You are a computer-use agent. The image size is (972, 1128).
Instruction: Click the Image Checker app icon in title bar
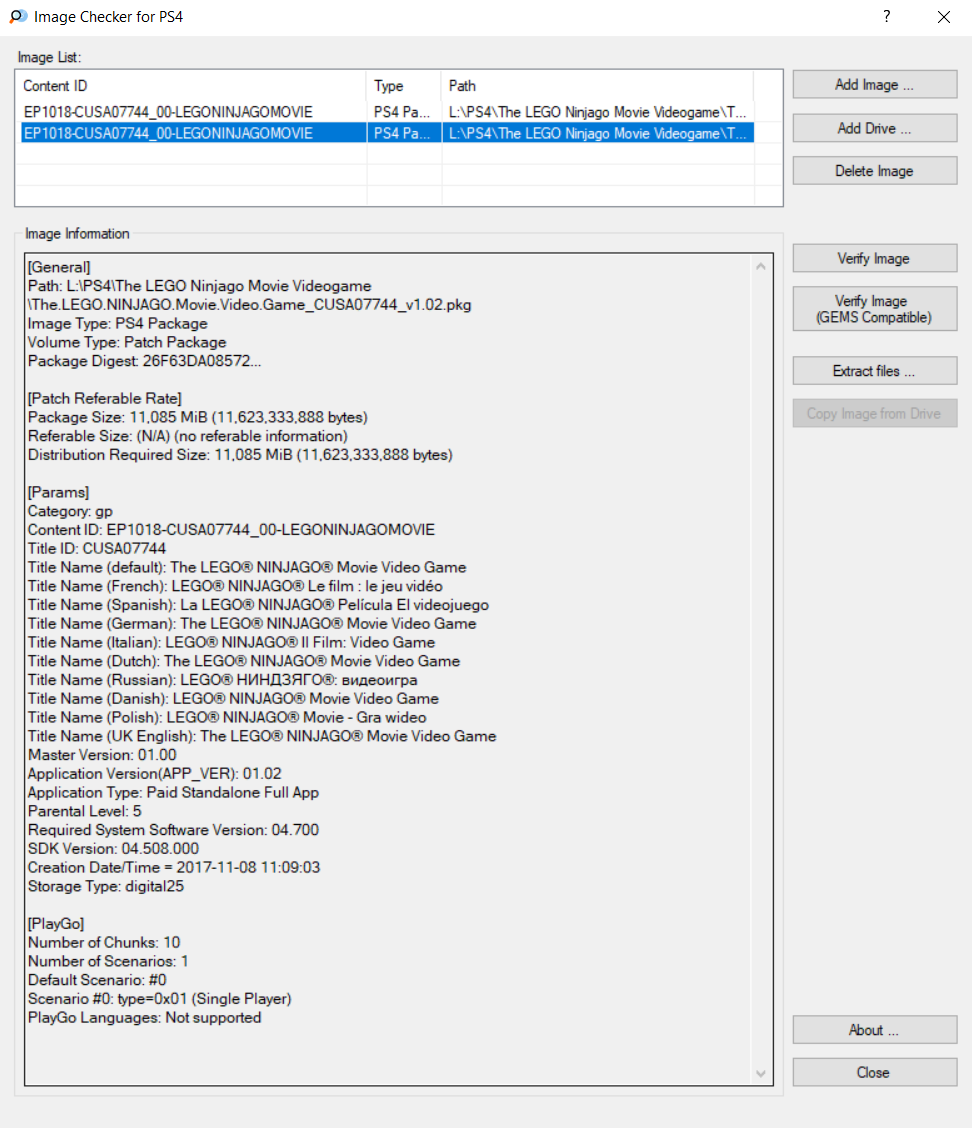click(18, 17)
